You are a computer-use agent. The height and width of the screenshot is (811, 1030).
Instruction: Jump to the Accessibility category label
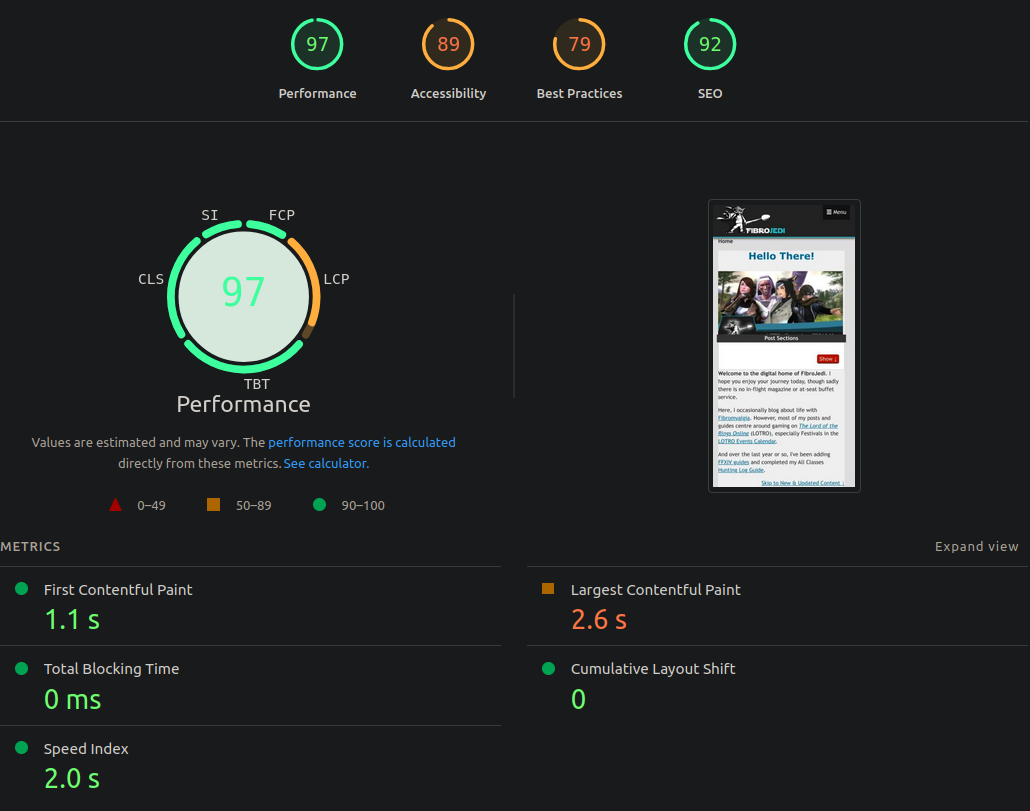pos(448,93)
